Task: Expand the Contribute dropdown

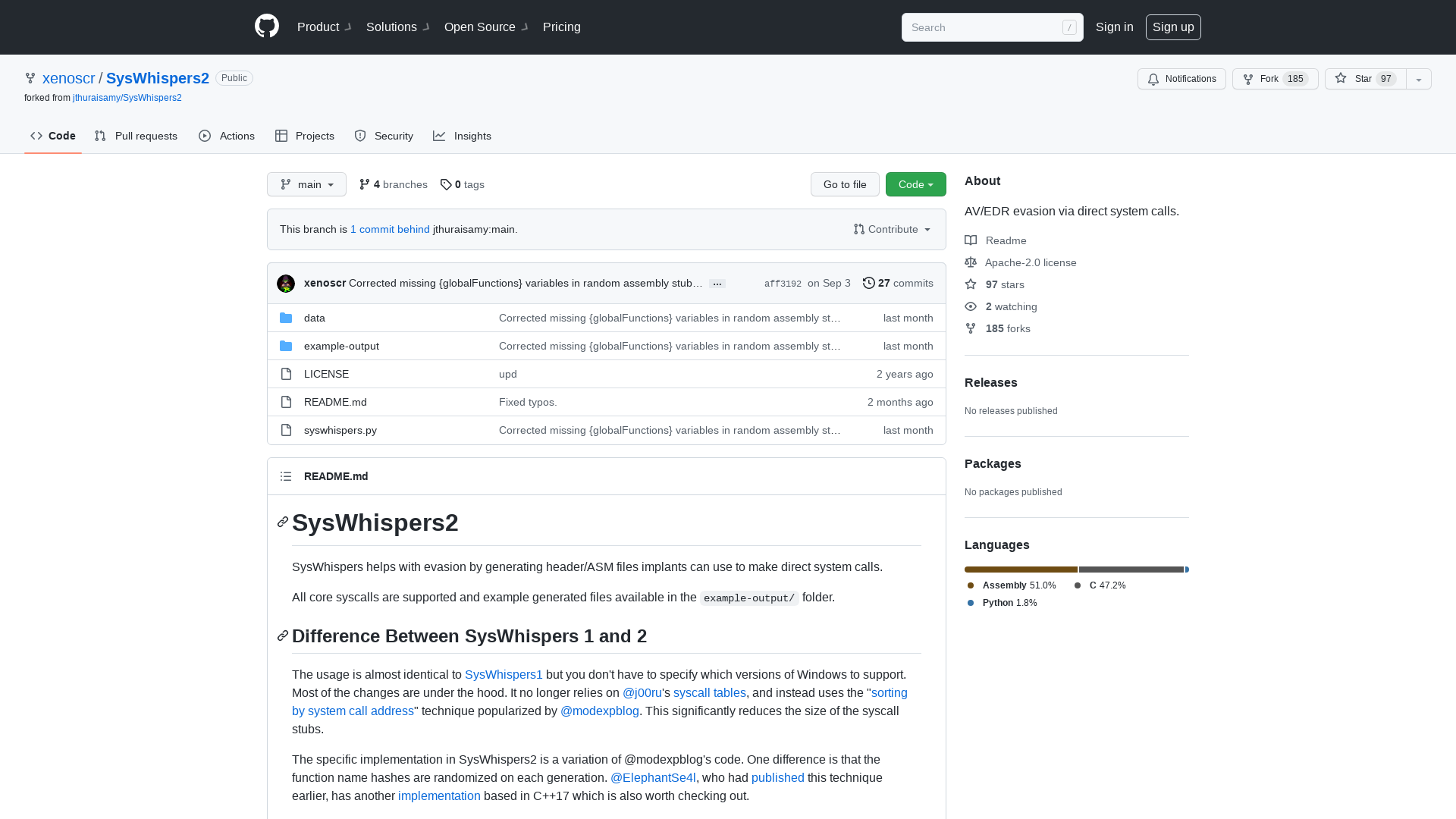Action: pyautogui.click(x=892, y=229)
